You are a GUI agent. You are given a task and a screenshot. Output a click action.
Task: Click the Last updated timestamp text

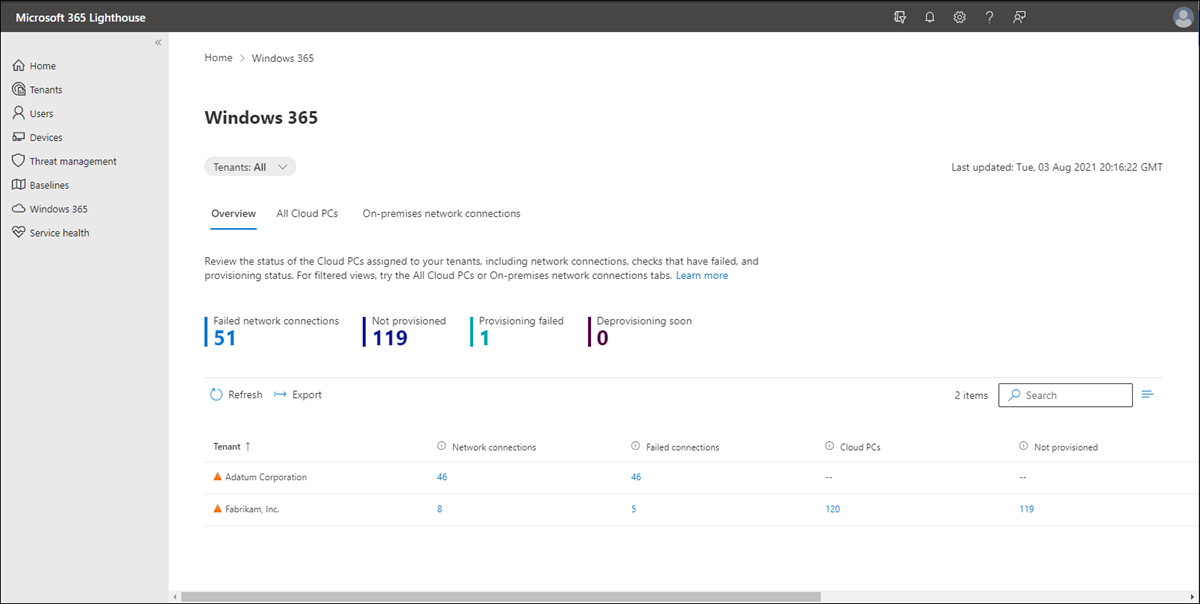[x=1057, y=167]
